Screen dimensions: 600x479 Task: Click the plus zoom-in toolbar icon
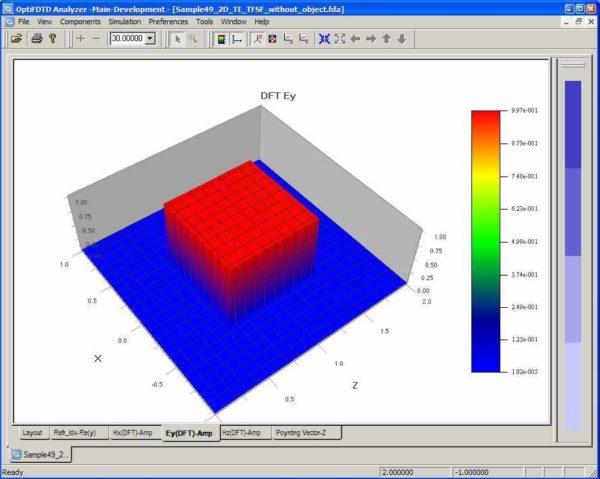tap(80, 38)
